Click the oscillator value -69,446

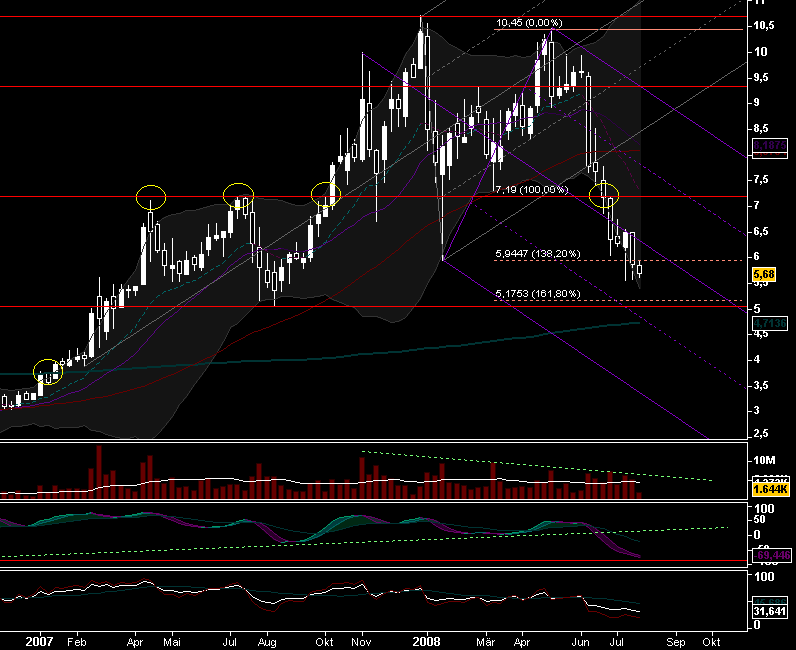(771, 555)
